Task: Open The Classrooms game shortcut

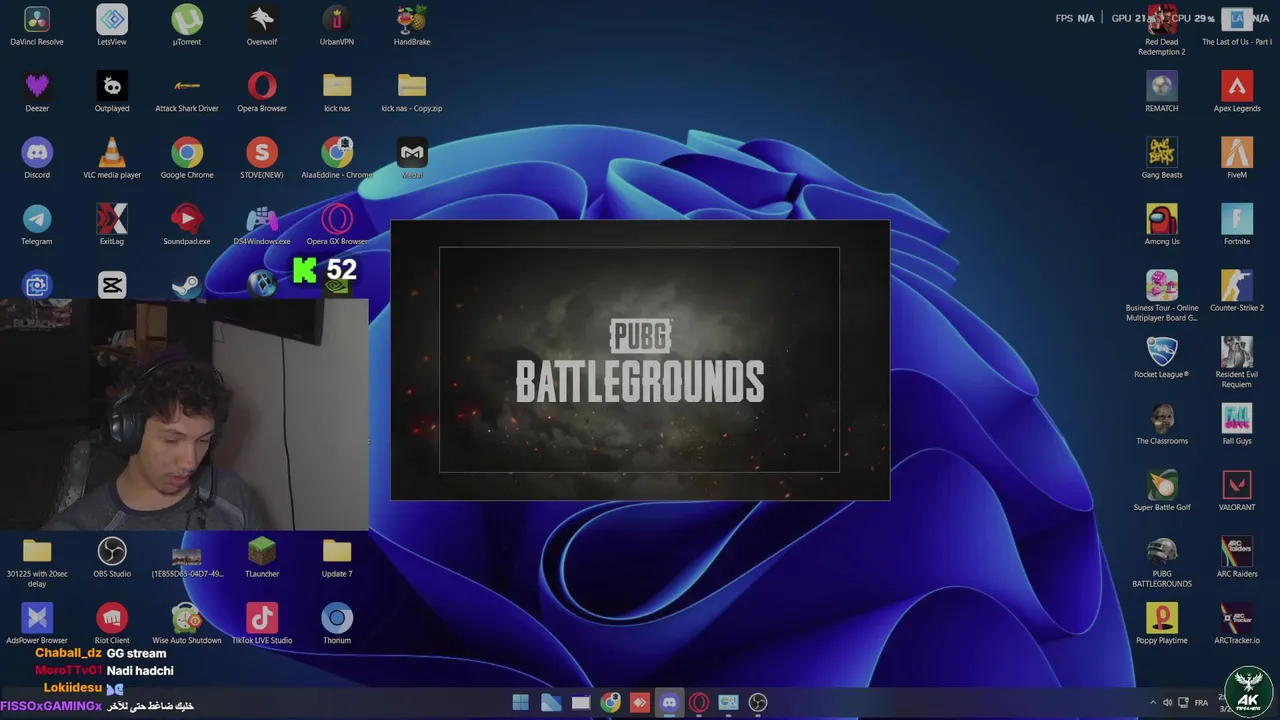Action: pyautogui.click(x=1162, y=425)
